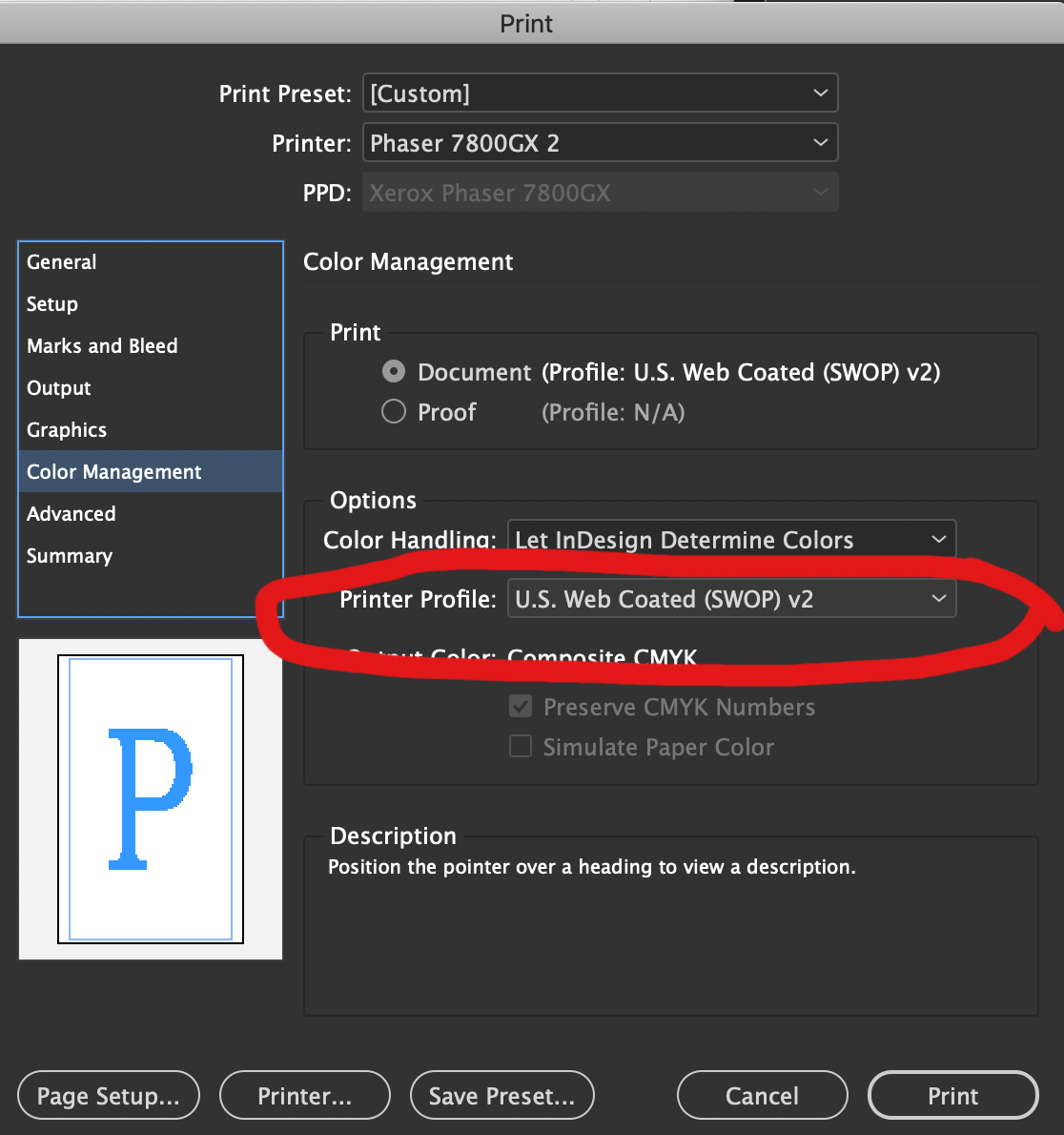
Task: Switch to the Graphics panel
Action: tap(67, 429)
